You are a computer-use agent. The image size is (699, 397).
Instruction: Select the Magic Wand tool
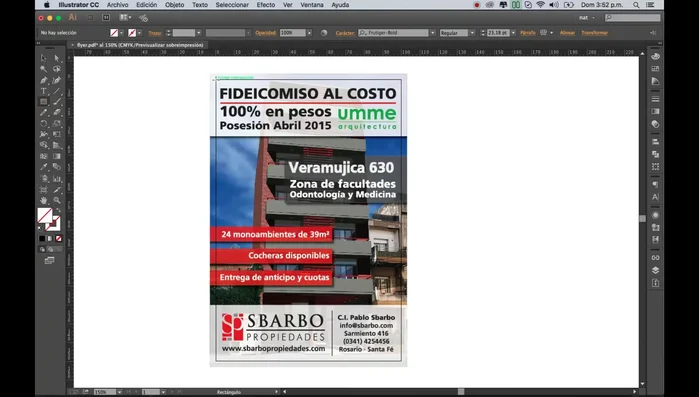tap(44, 69)
